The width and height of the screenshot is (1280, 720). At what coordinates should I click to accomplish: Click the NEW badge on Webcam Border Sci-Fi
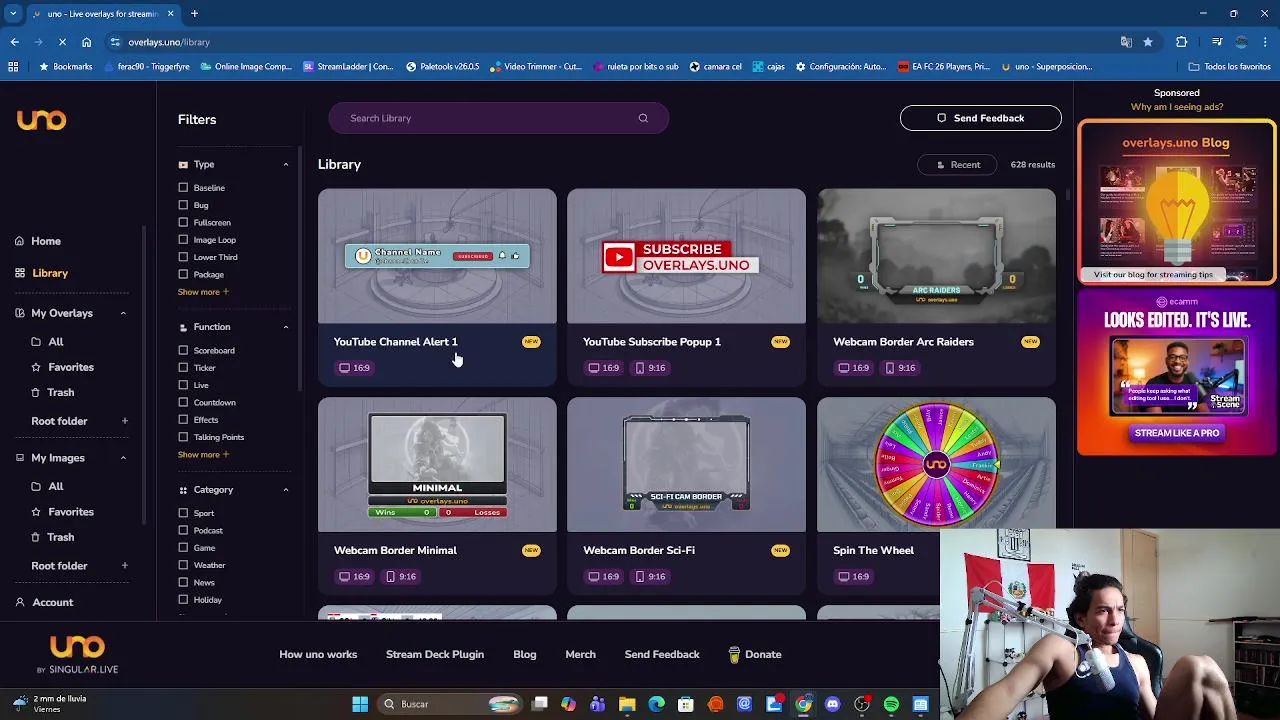(x=780, y=550)
